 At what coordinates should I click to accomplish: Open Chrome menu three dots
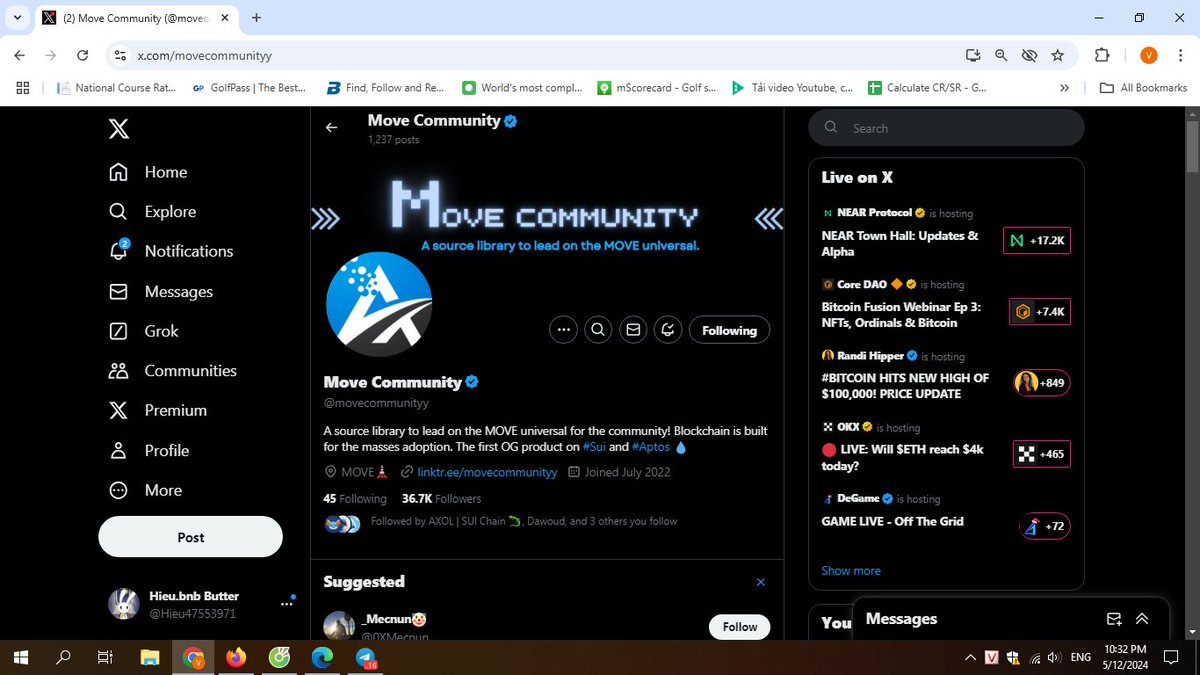[1181, 55]
